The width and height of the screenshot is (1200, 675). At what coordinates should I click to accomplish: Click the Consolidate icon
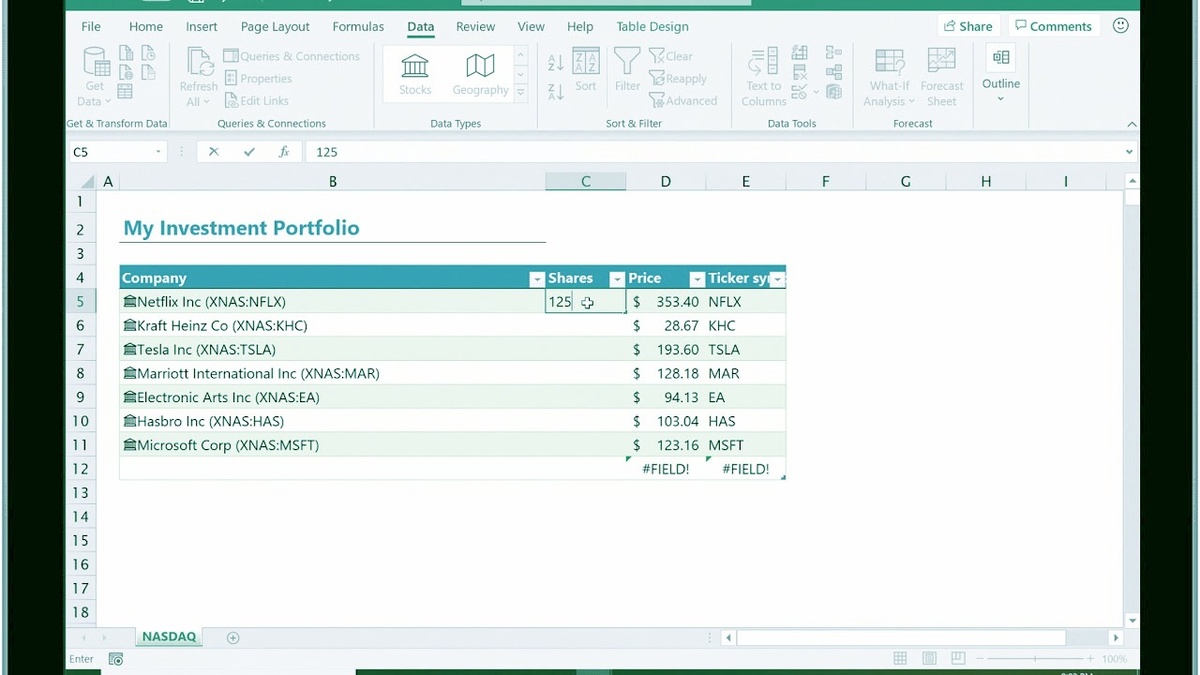[834, 52]
